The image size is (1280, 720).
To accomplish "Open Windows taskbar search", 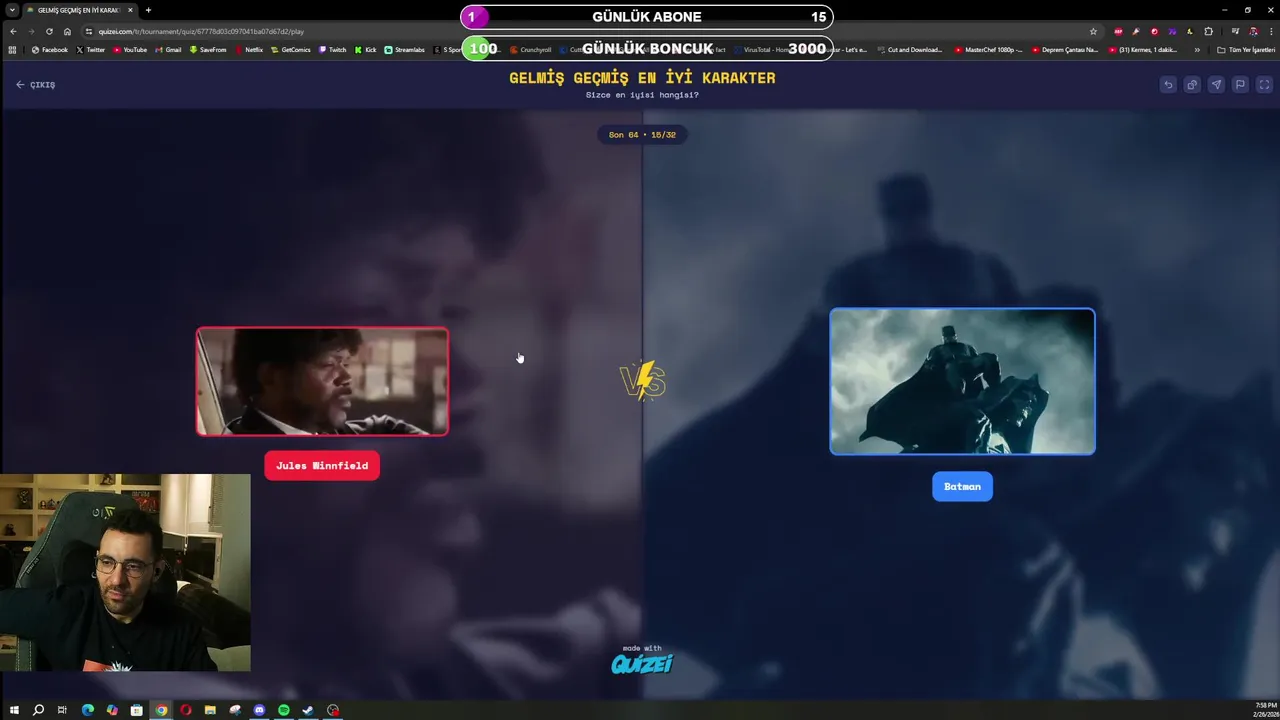I will tap(38, 710).
